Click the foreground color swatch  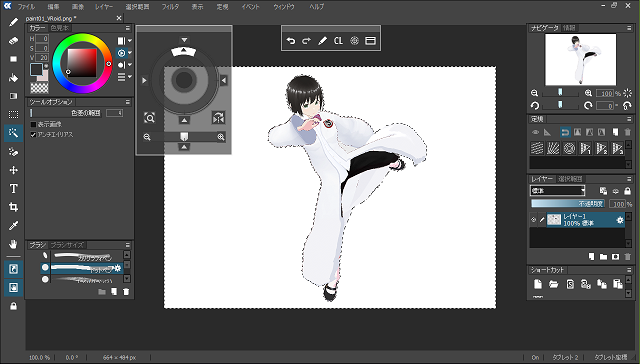tap(36, 69)
